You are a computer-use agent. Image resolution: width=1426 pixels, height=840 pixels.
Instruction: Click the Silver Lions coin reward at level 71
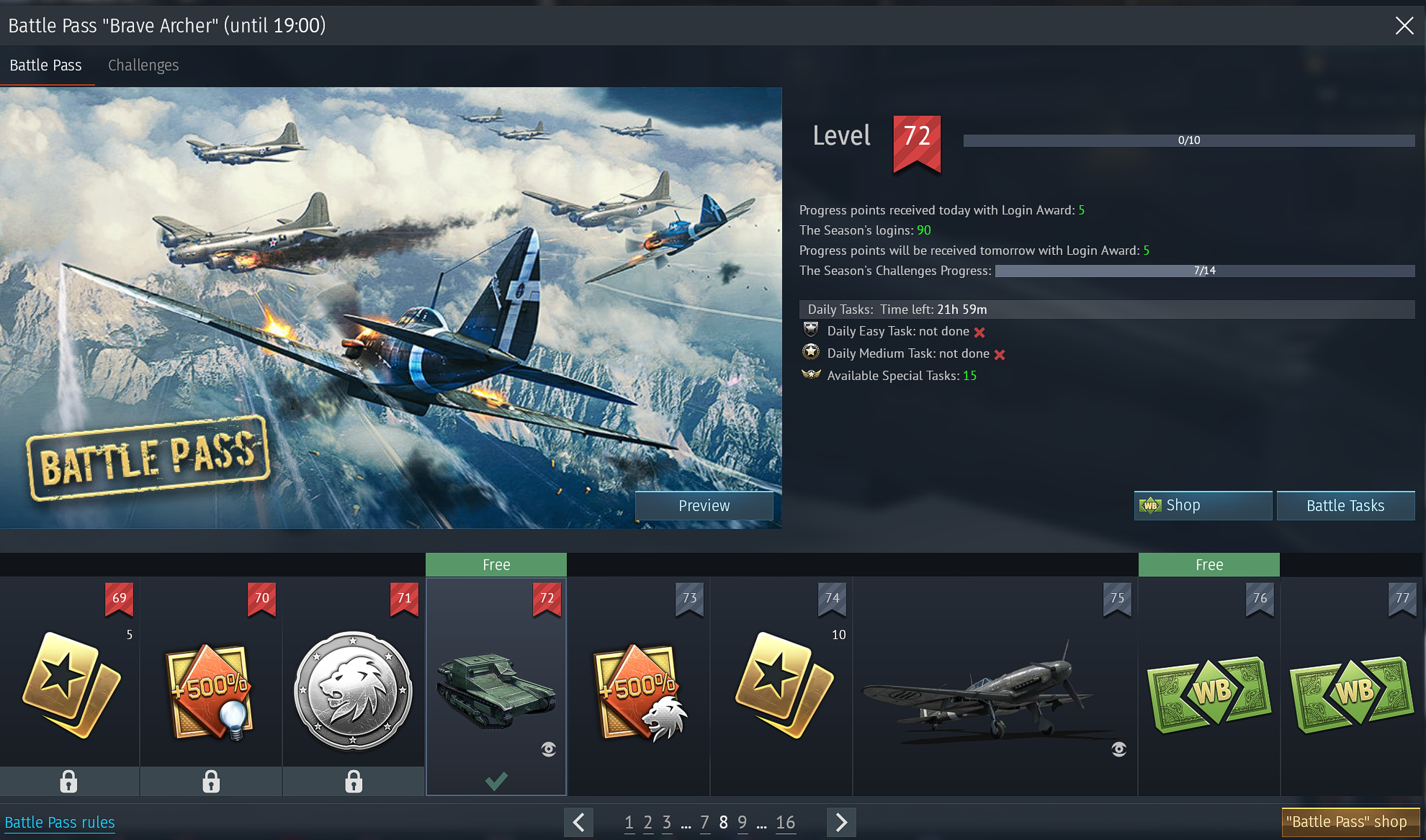(x=353, y=691)
